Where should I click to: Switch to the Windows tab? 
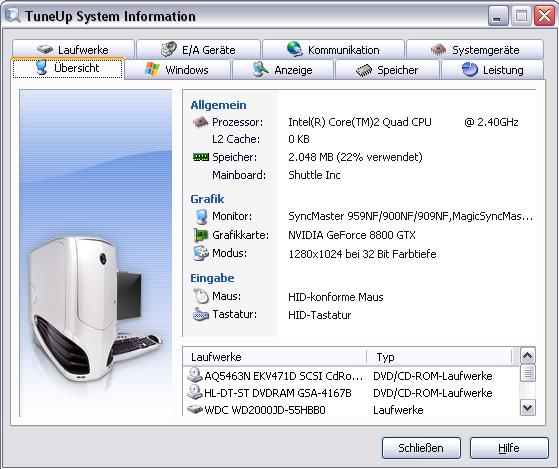[x=177, y=69]
